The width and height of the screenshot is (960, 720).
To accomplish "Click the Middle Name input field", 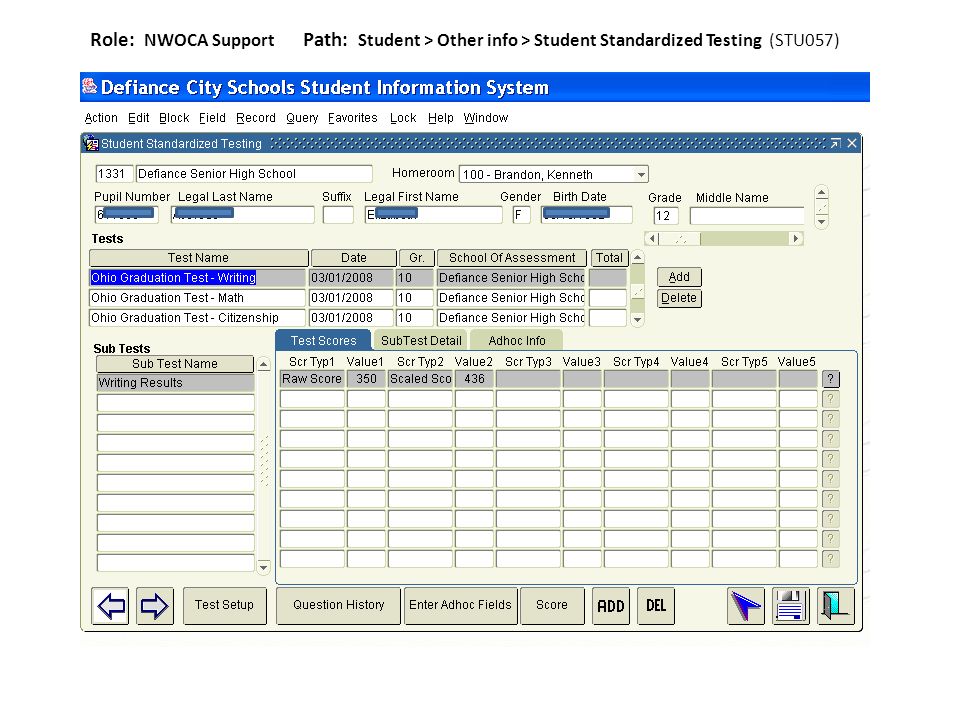I will (747, 216).
